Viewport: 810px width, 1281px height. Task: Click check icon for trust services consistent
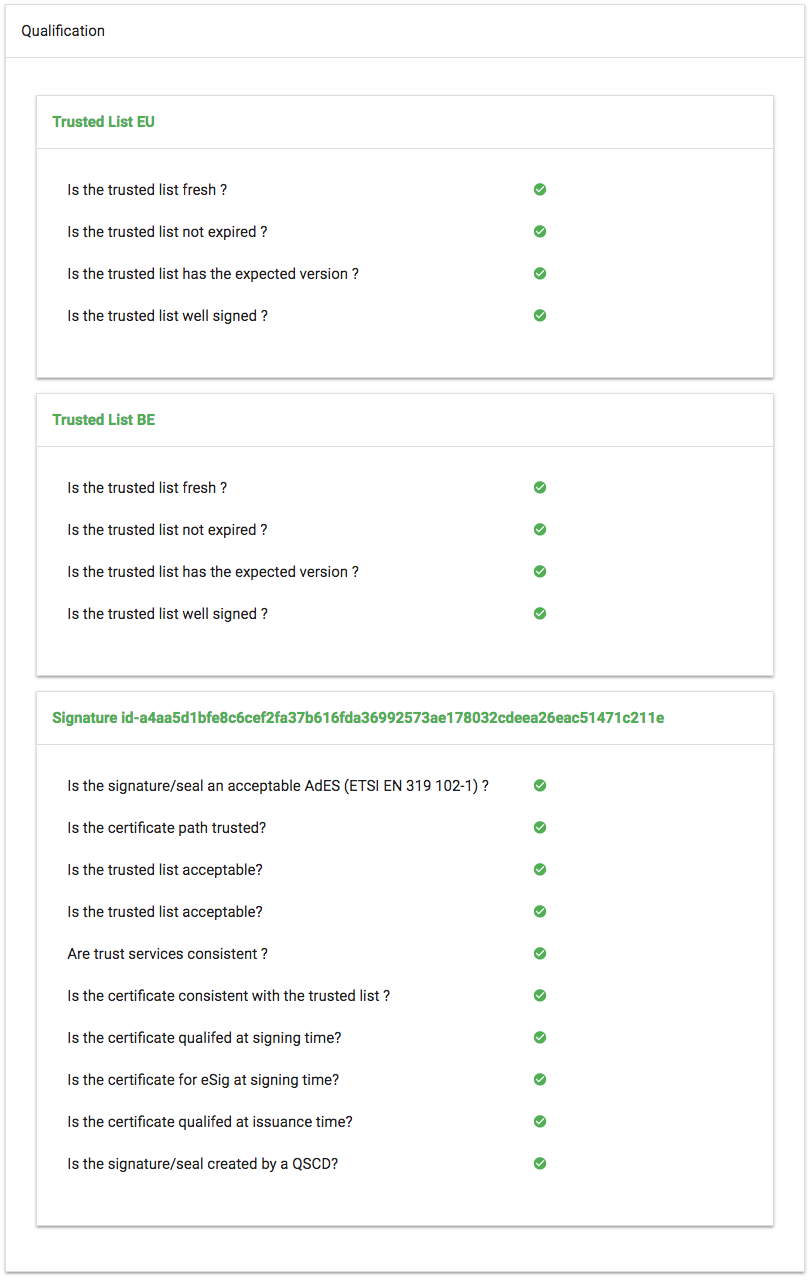click(x=540, y=953)
